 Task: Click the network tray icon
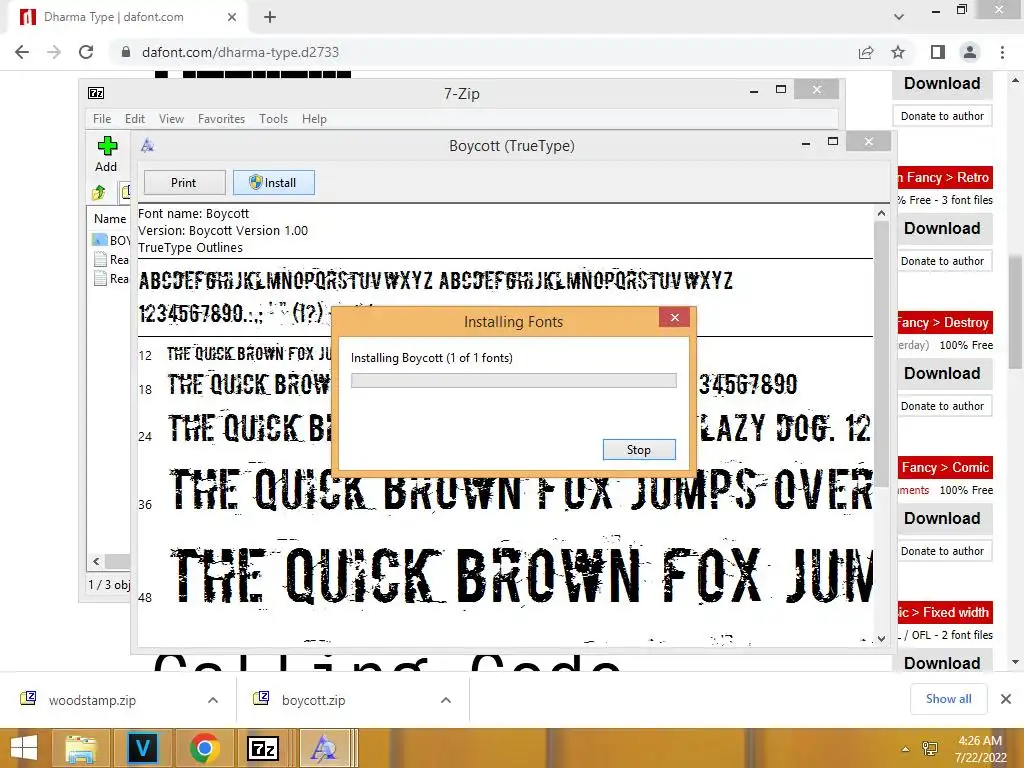[x=930, y=748]
